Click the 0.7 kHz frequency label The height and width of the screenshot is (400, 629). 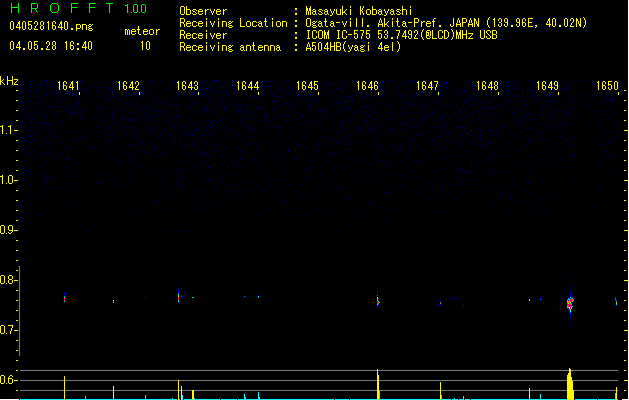pos(8,330)
